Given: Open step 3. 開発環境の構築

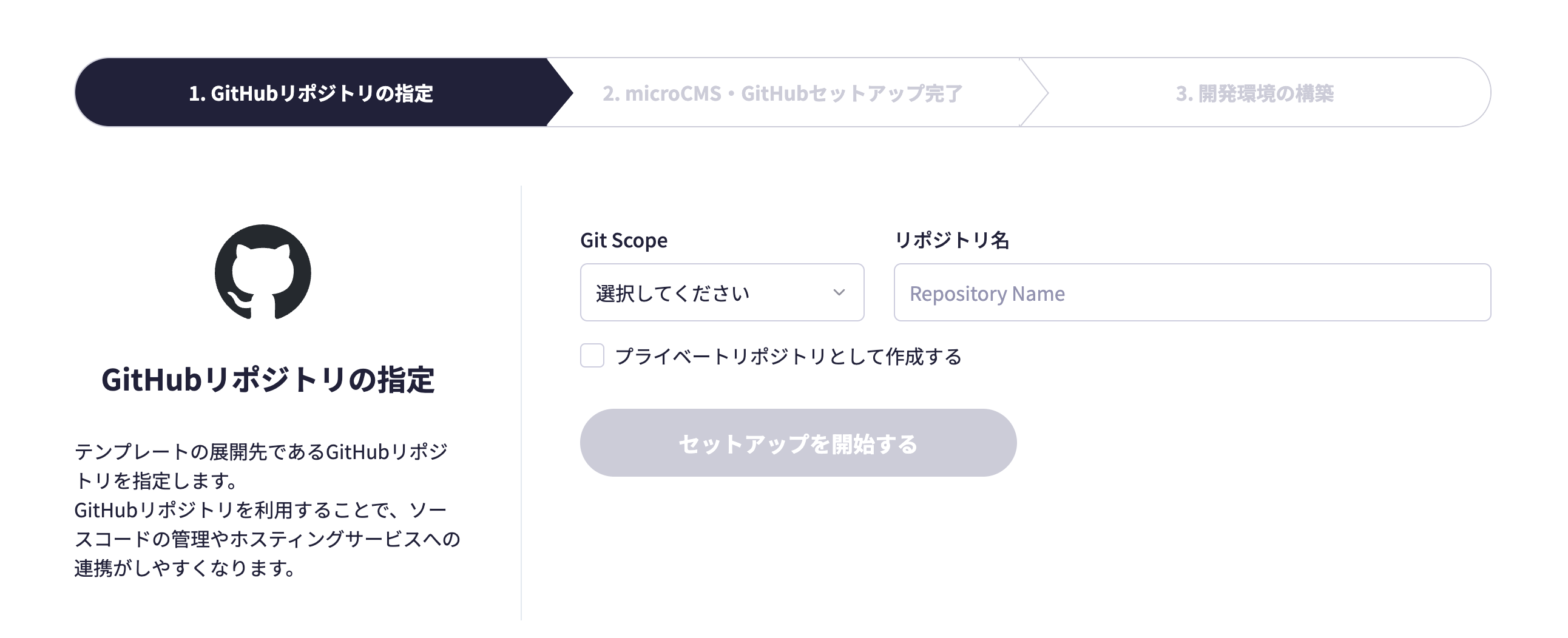Looking at the screenshot, I should (x=1254, y=93).
